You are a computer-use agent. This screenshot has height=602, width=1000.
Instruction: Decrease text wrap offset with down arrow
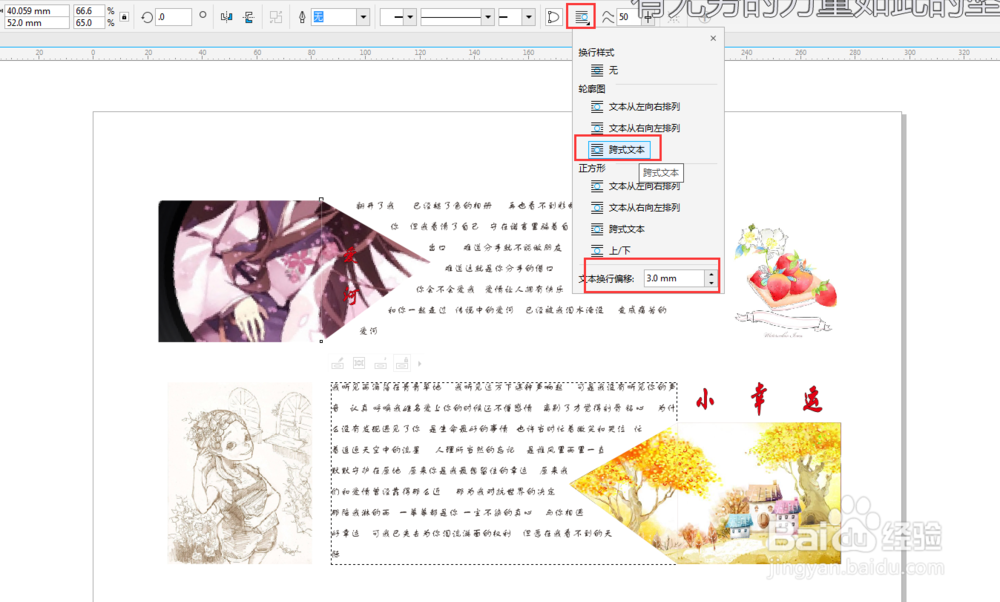711,282
